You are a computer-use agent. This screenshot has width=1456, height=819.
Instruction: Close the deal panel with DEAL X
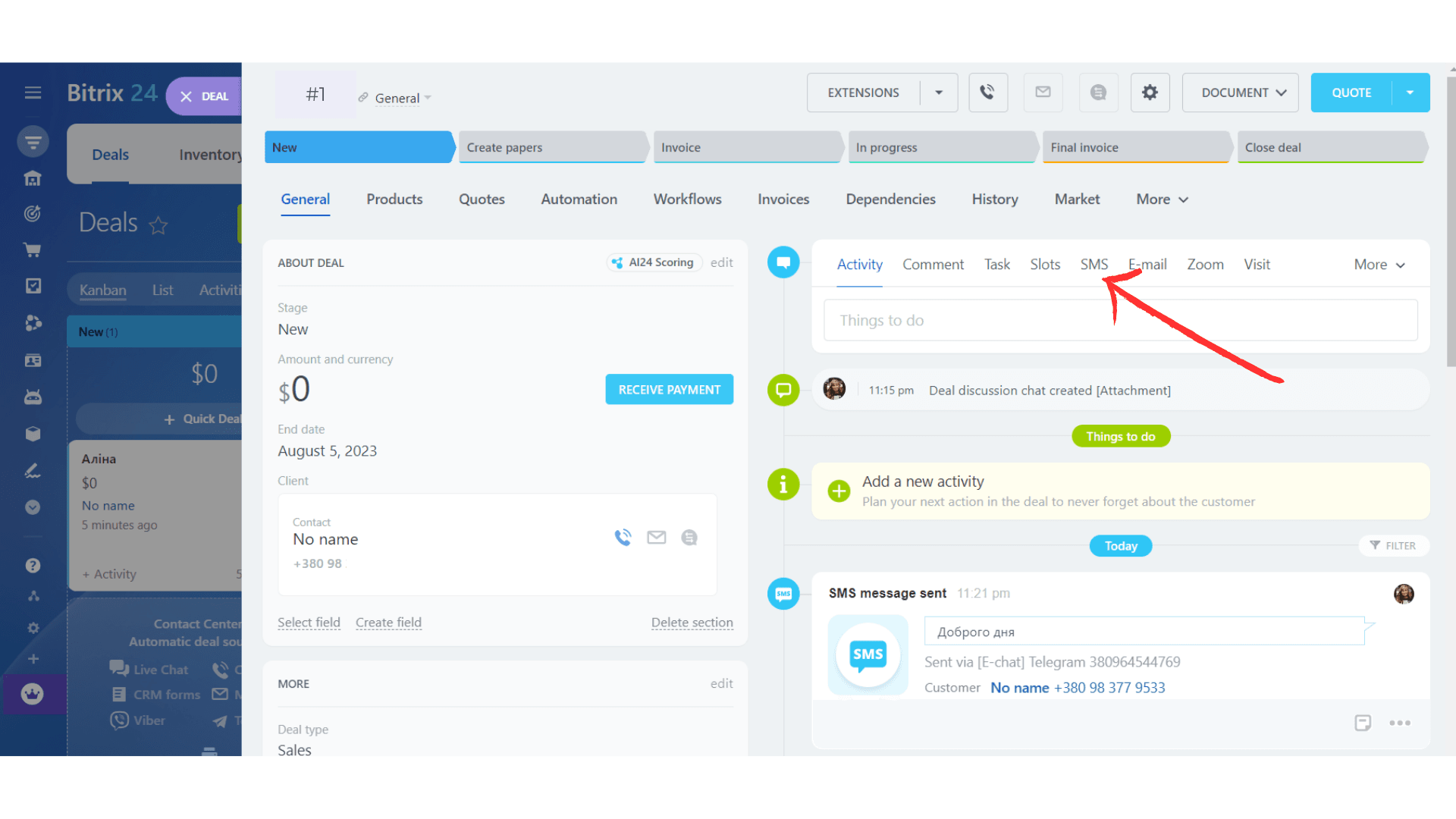(x=204, y=96)
